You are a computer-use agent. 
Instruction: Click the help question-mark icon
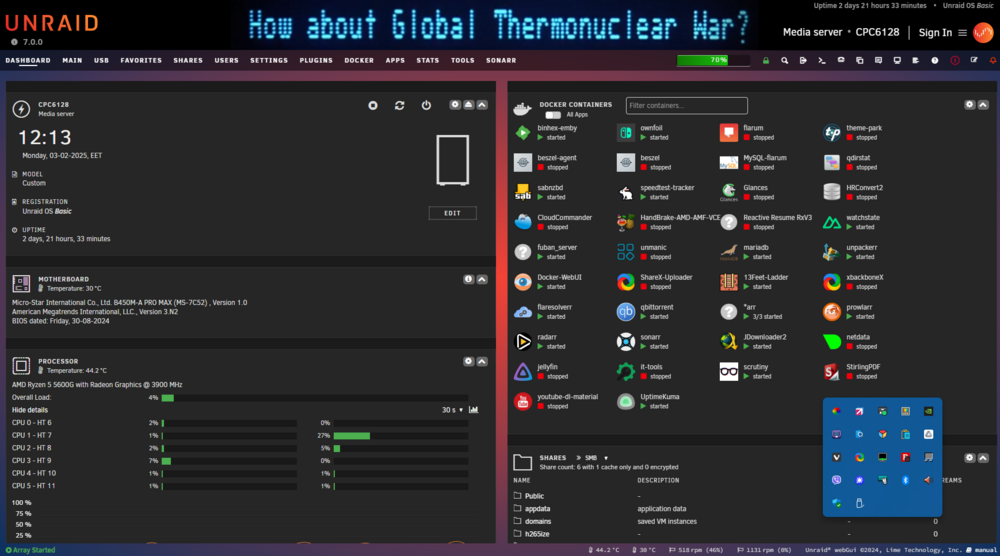point(934,61)
